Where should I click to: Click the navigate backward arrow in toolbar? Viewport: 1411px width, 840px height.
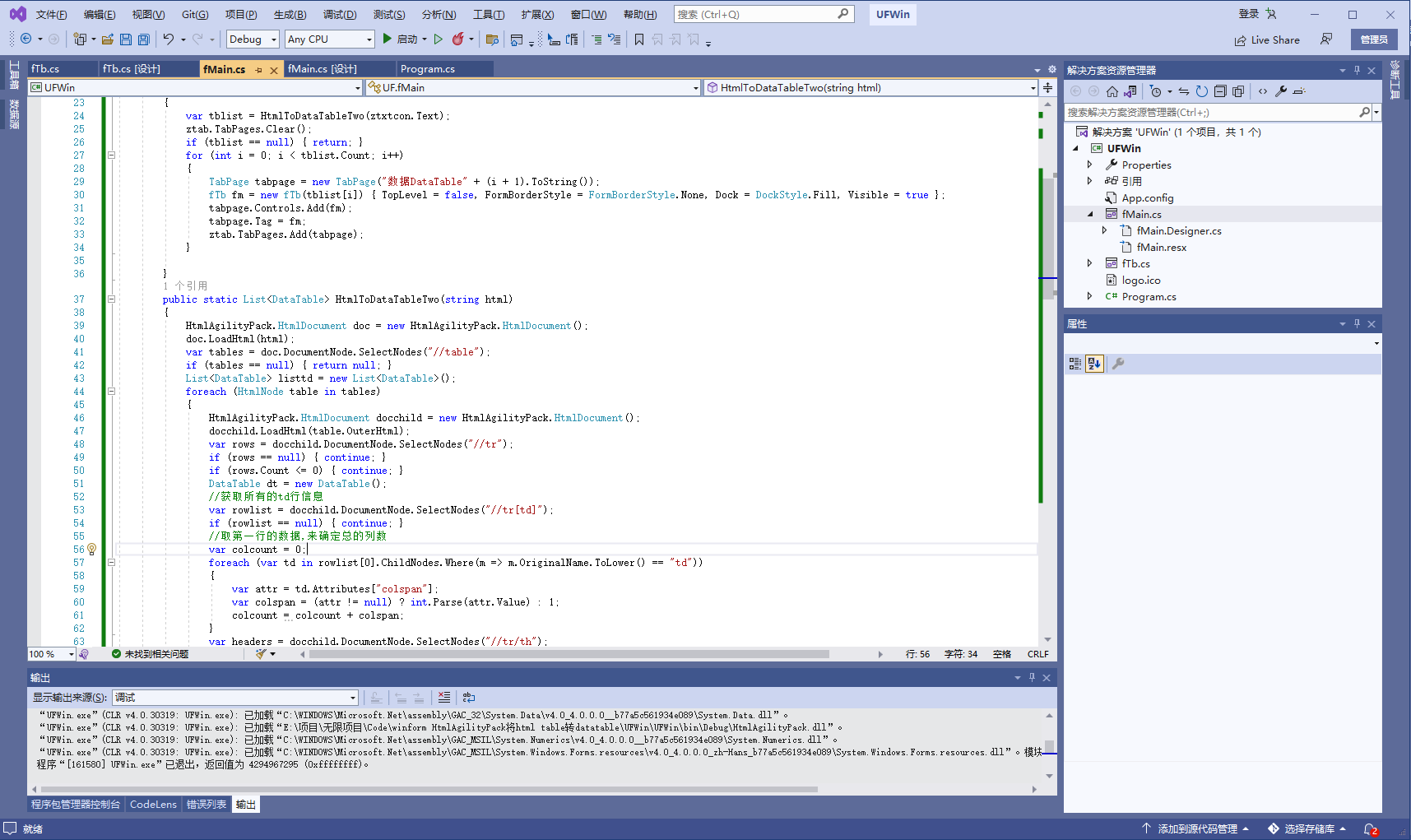click(26, 39)
